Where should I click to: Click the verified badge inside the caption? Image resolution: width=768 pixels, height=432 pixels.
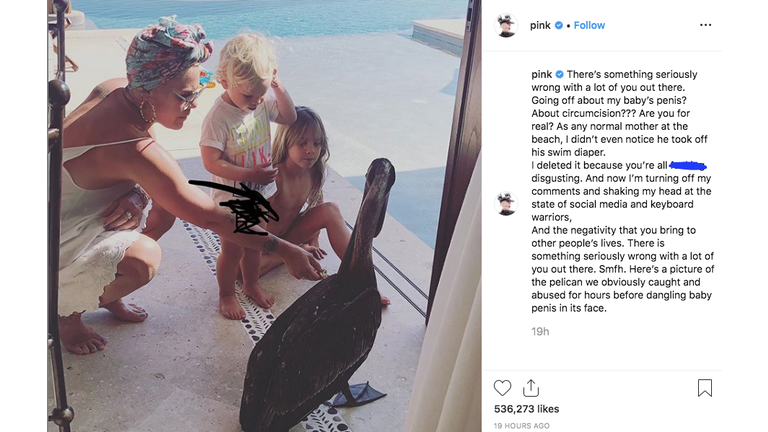click(559, 74)
